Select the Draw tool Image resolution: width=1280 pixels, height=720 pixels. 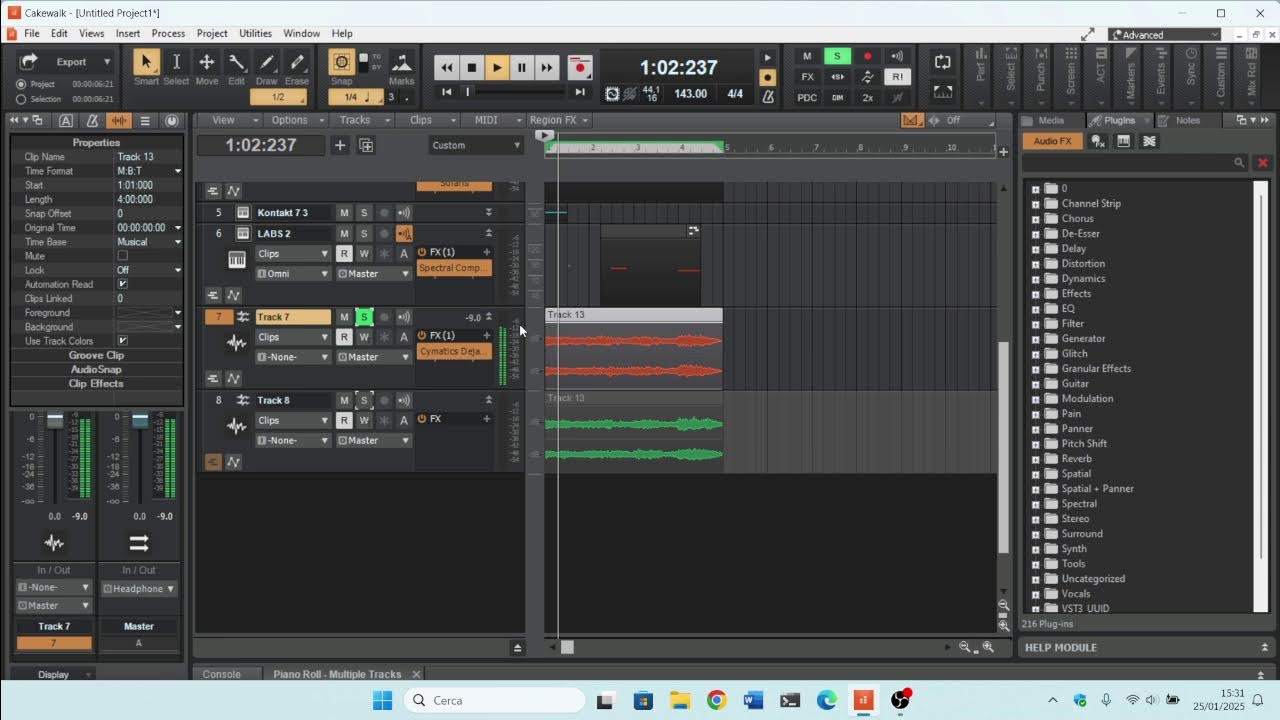click(267, 63)
